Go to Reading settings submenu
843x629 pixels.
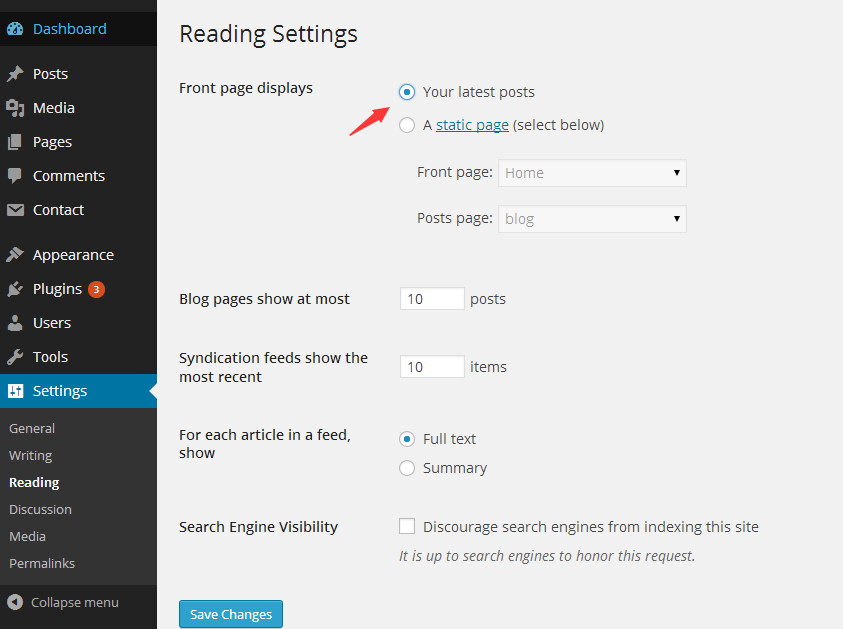pos(34,482)
